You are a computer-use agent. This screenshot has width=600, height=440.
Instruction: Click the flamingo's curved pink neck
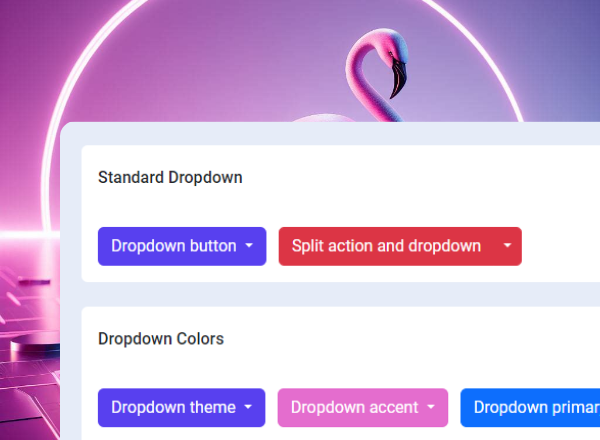coord(363,95)
